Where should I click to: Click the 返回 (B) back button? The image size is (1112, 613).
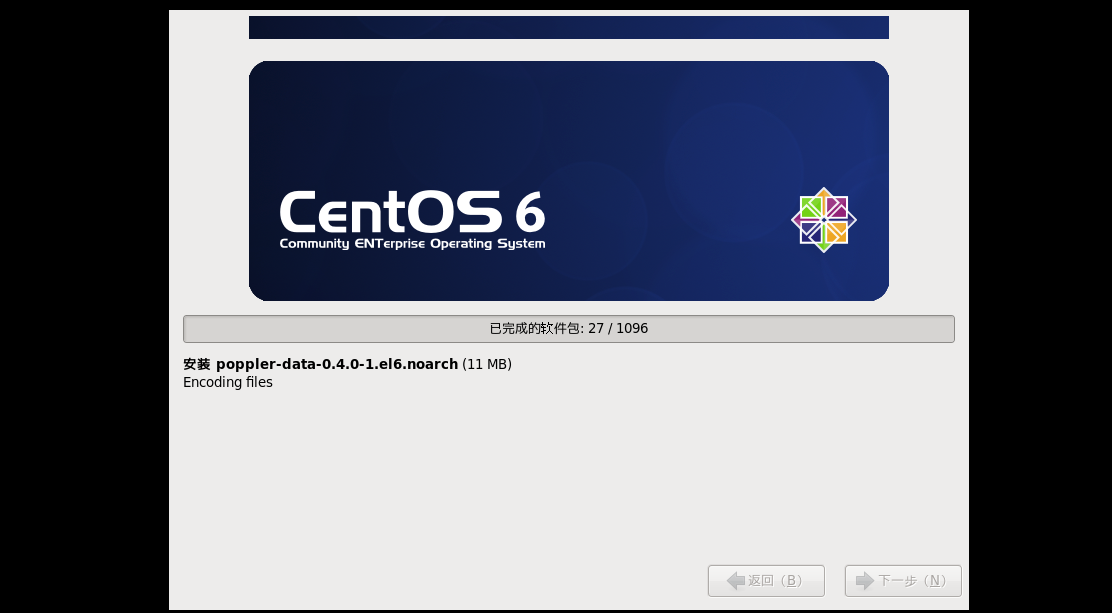766,580
